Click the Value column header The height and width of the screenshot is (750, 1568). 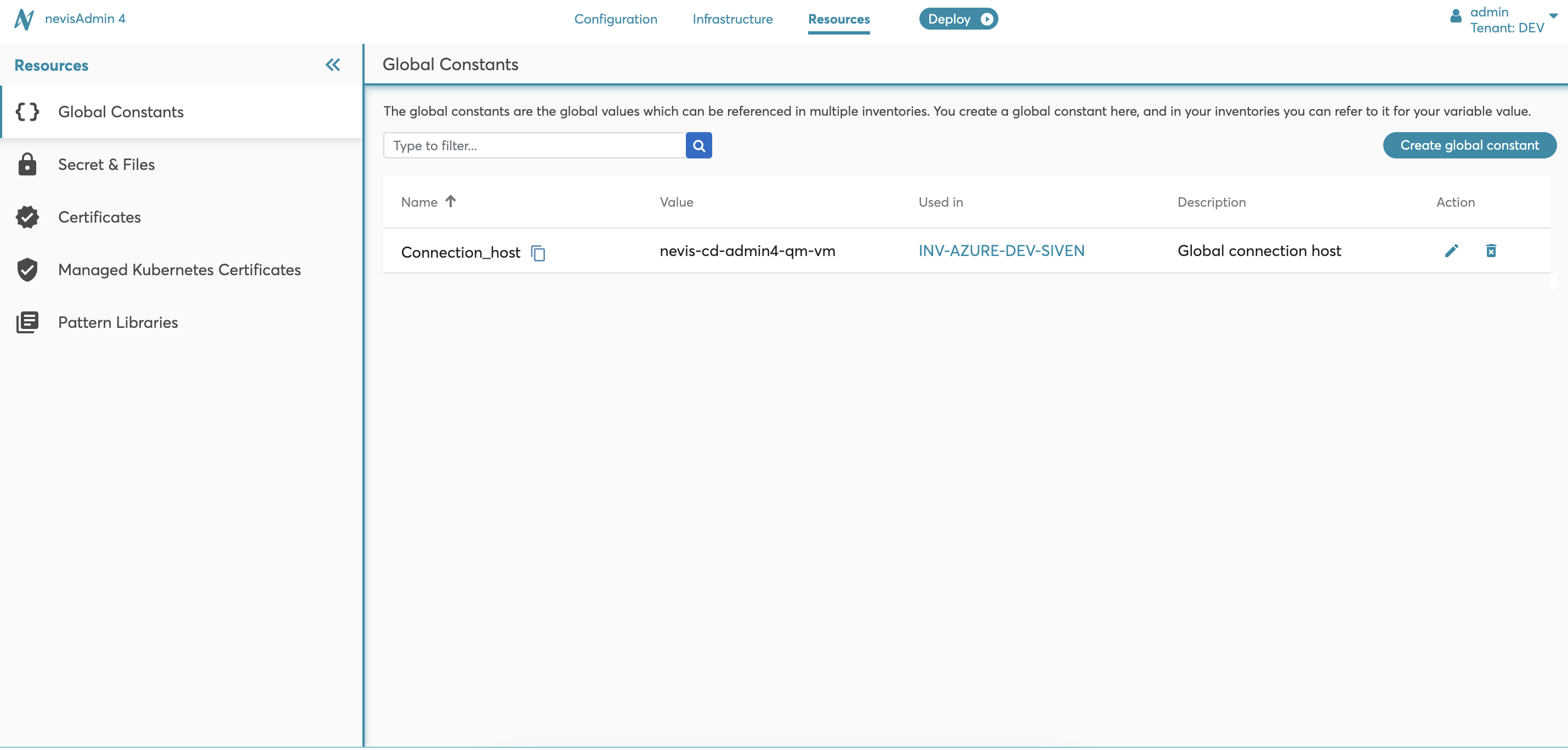click(676, 202)
